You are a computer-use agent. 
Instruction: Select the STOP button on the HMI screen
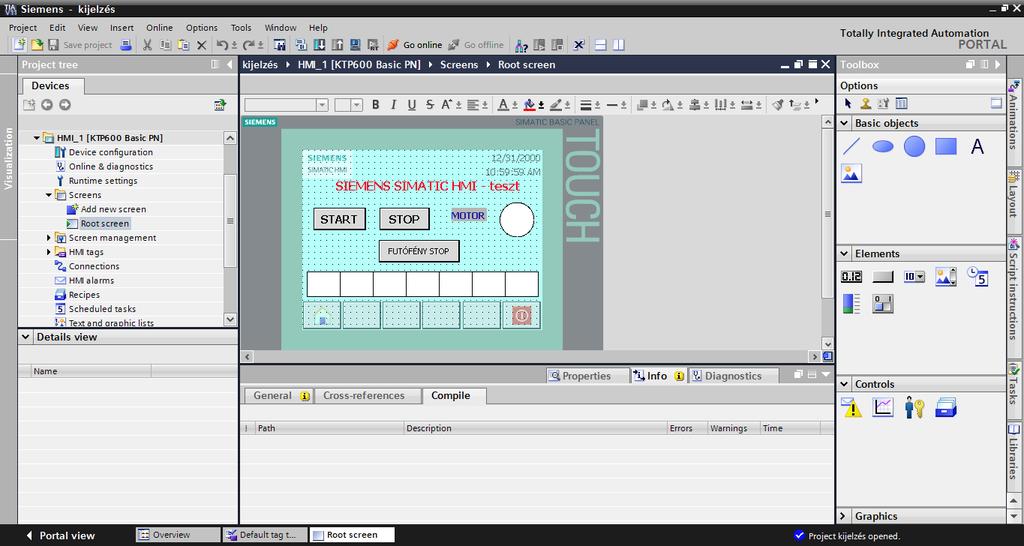(x=404, y=219)
